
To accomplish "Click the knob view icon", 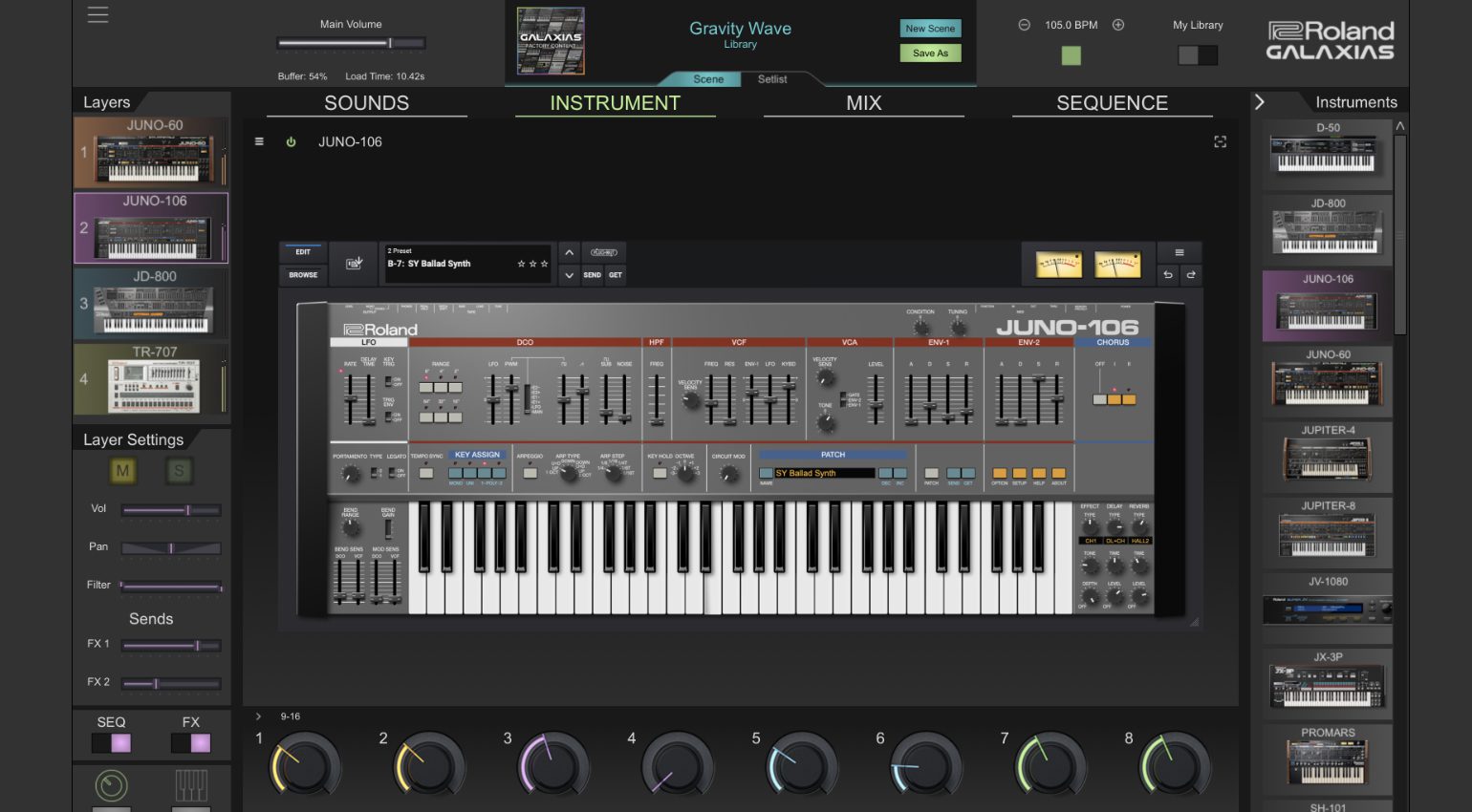I will coord(112,785).
